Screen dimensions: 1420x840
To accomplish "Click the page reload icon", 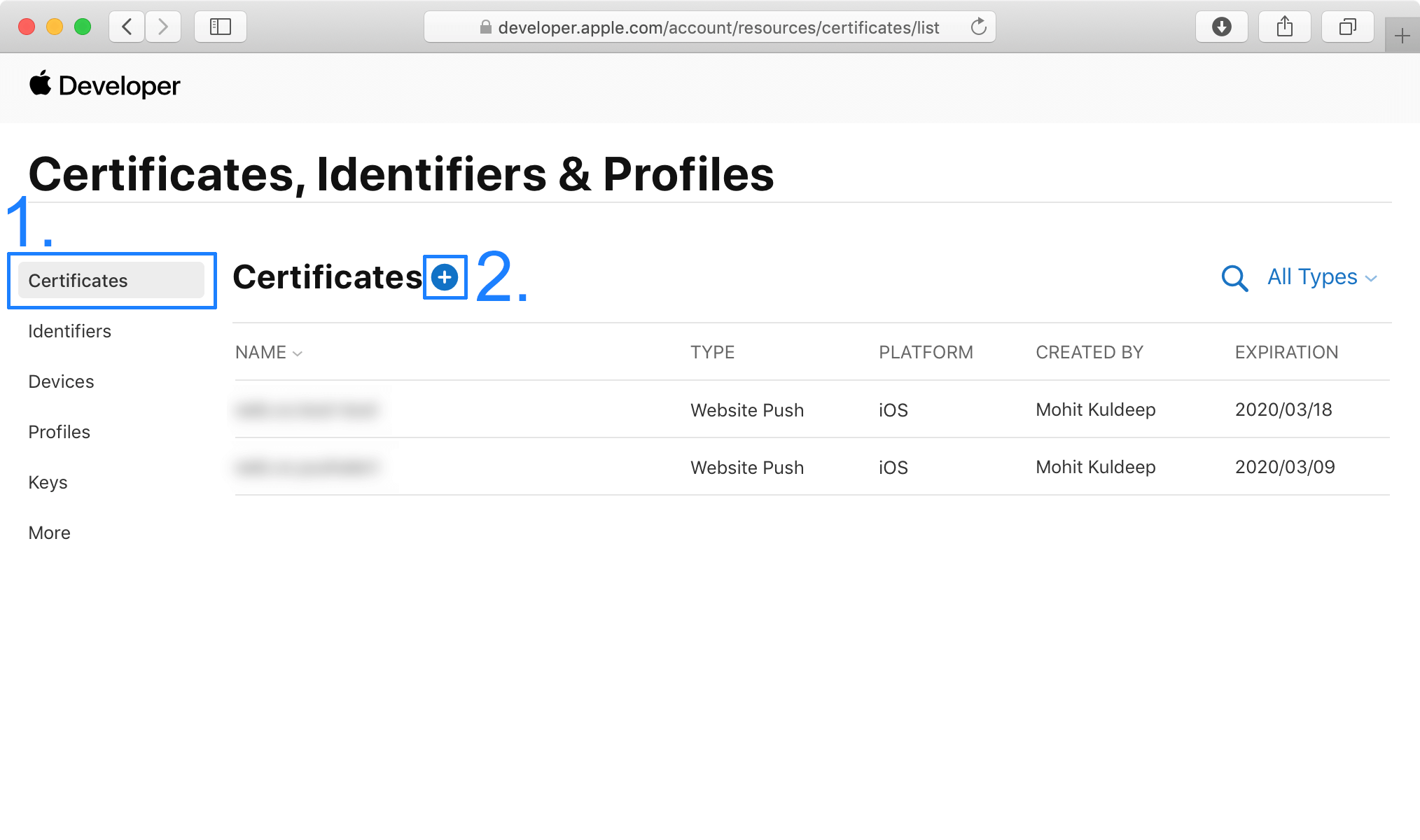I will point(978,27).
